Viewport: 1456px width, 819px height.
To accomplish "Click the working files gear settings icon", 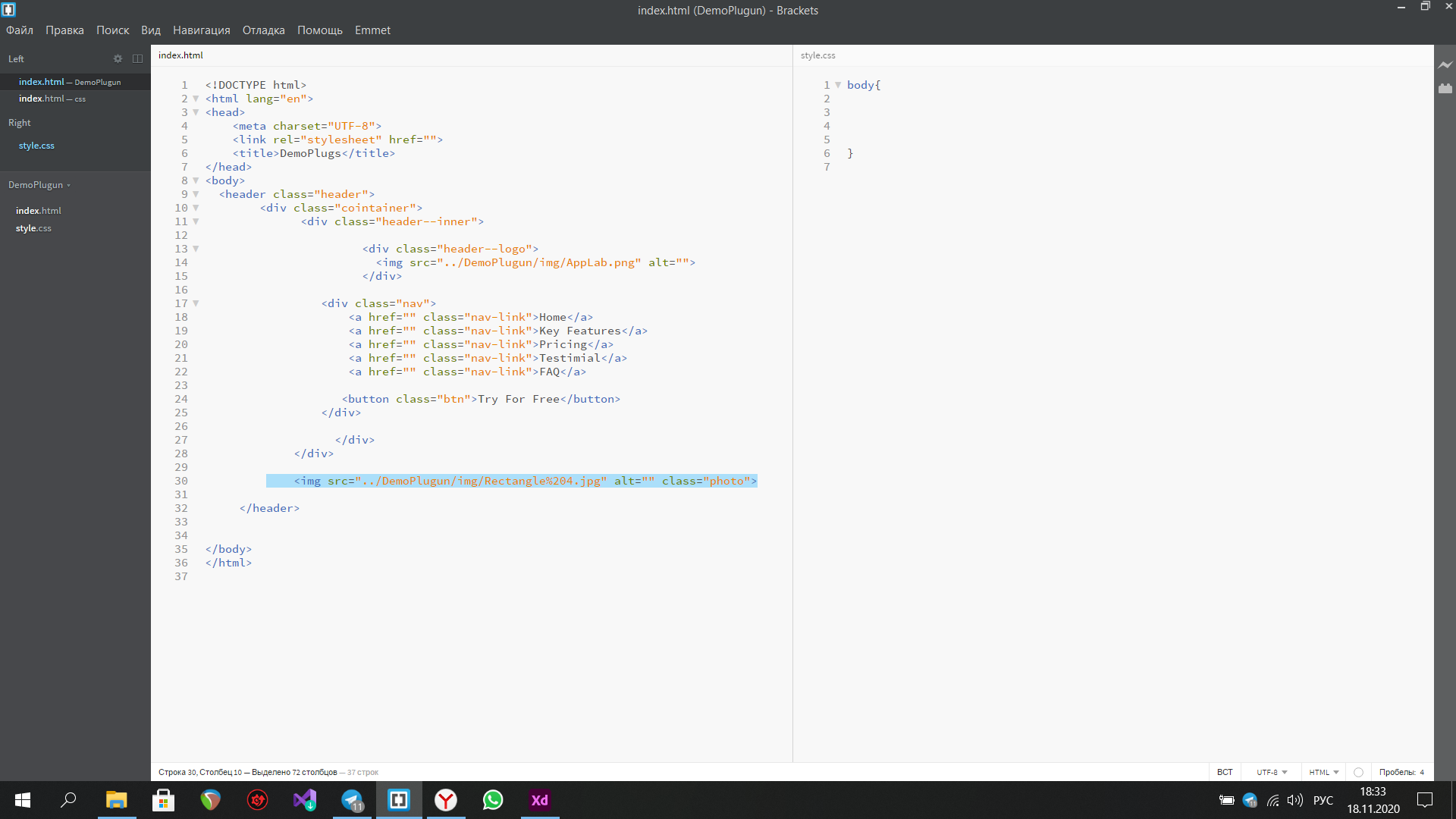I will click(x=118, y=58).
